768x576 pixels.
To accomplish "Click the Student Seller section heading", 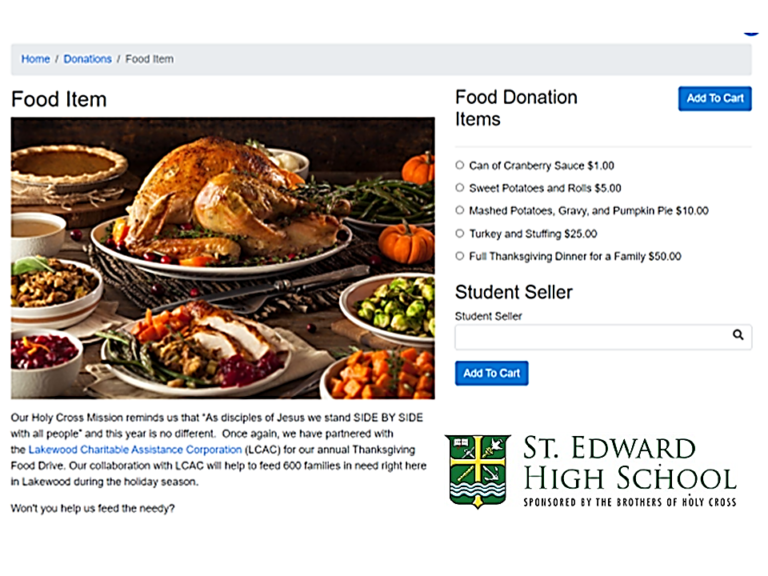I will [x=514, y=292].
